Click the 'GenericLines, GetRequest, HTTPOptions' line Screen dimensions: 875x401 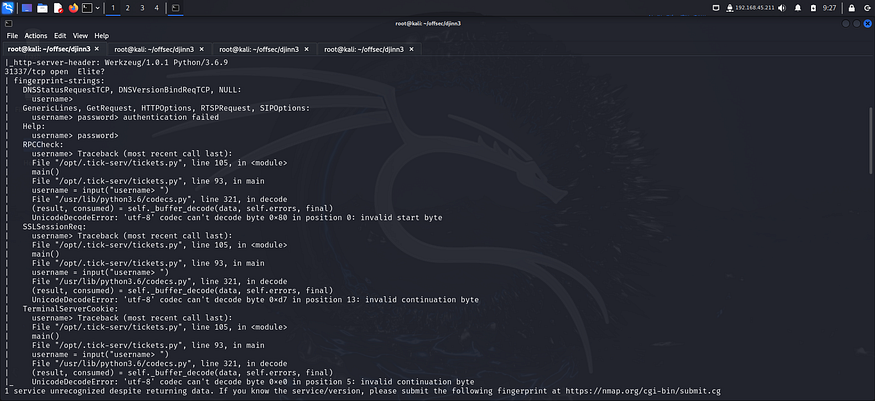point(166,108)
